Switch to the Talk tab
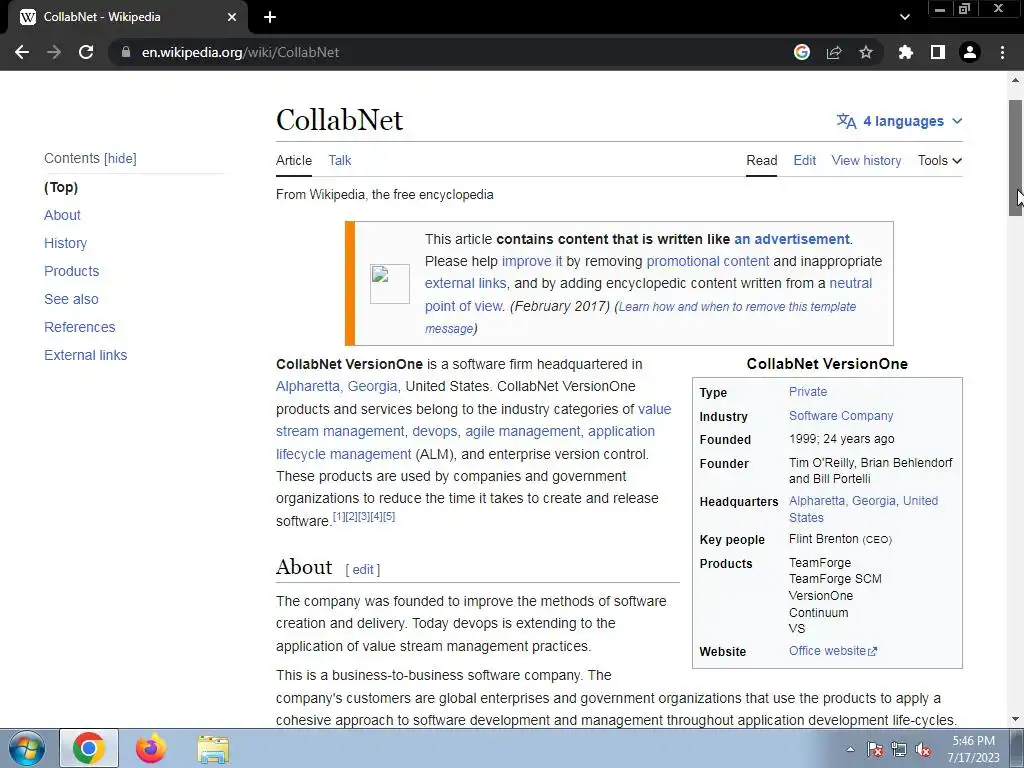Viewport: 1024px width, 768px height. 340,161
